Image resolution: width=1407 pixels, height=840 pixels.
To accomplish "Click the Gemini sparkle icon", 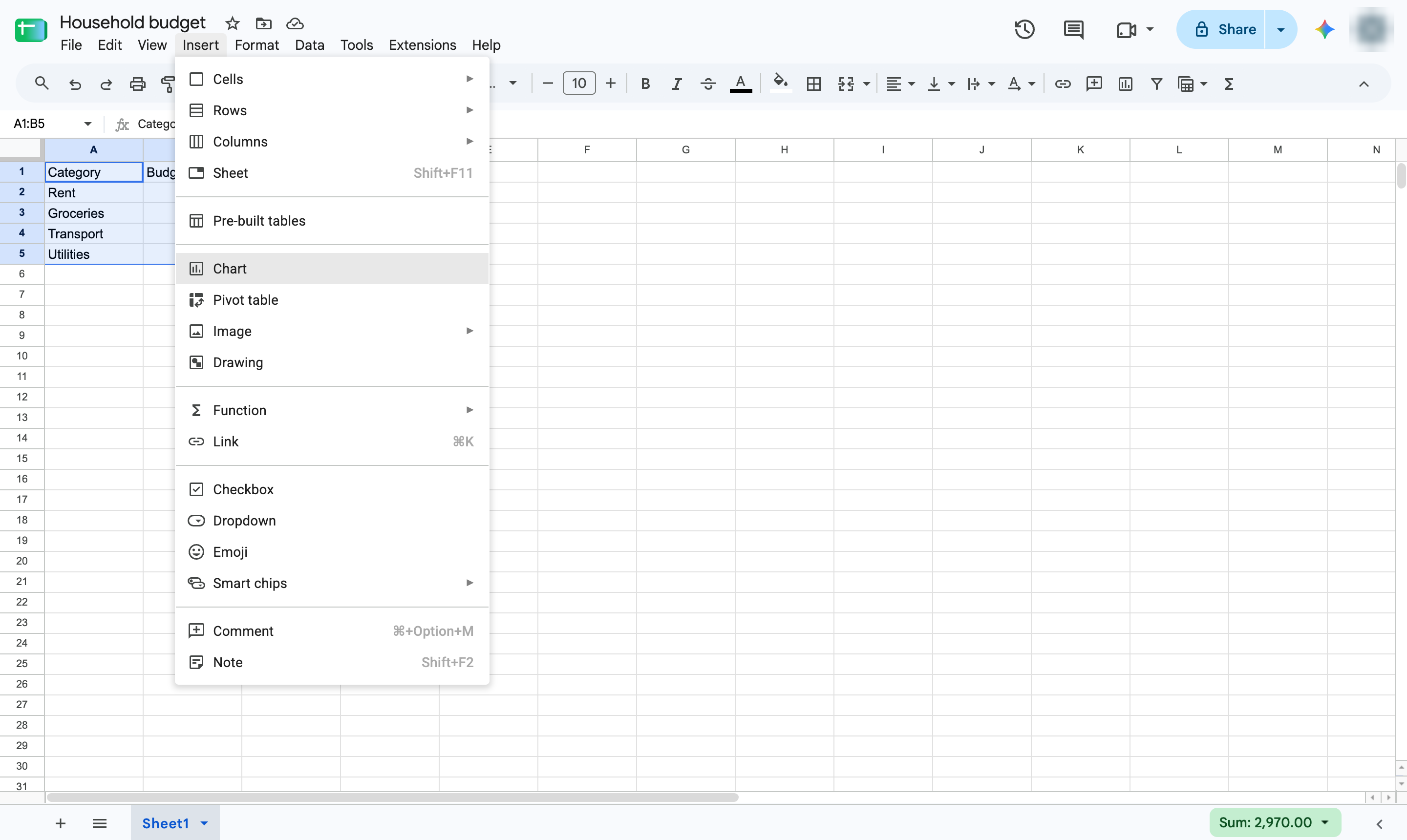I will tap(1324, 29).
